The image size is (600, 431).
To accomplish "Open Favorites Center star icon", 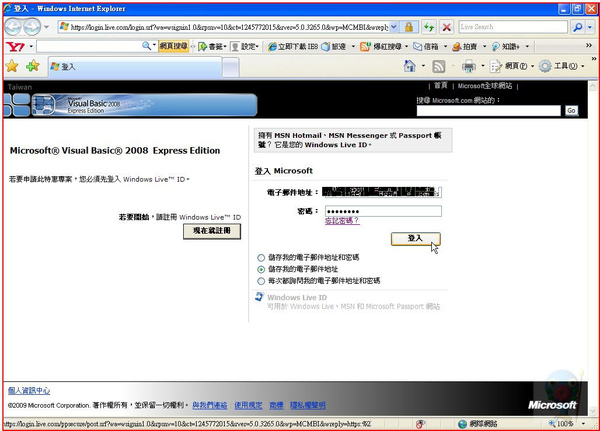I will (12, 66).
